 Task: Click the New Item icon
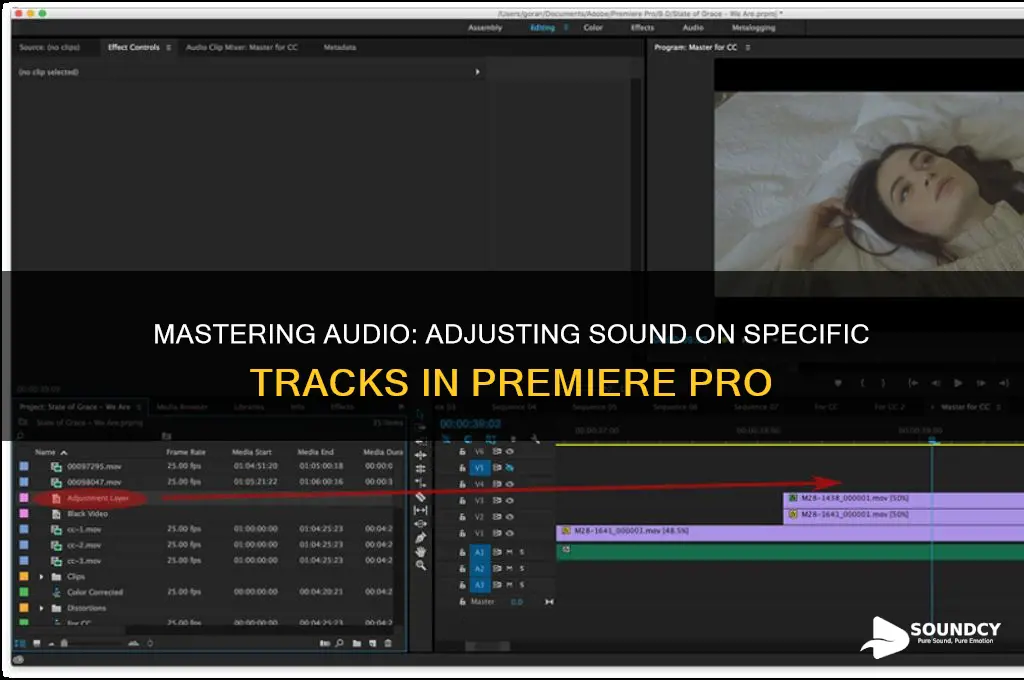point(372,643)
